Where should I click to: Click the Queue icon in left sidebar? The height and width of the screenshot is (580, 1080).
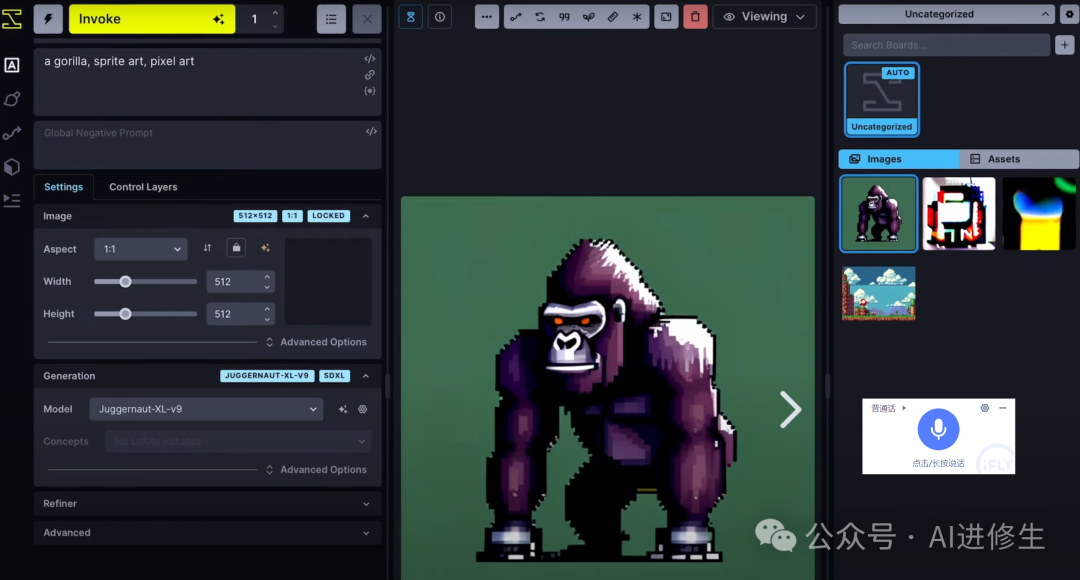12,200
